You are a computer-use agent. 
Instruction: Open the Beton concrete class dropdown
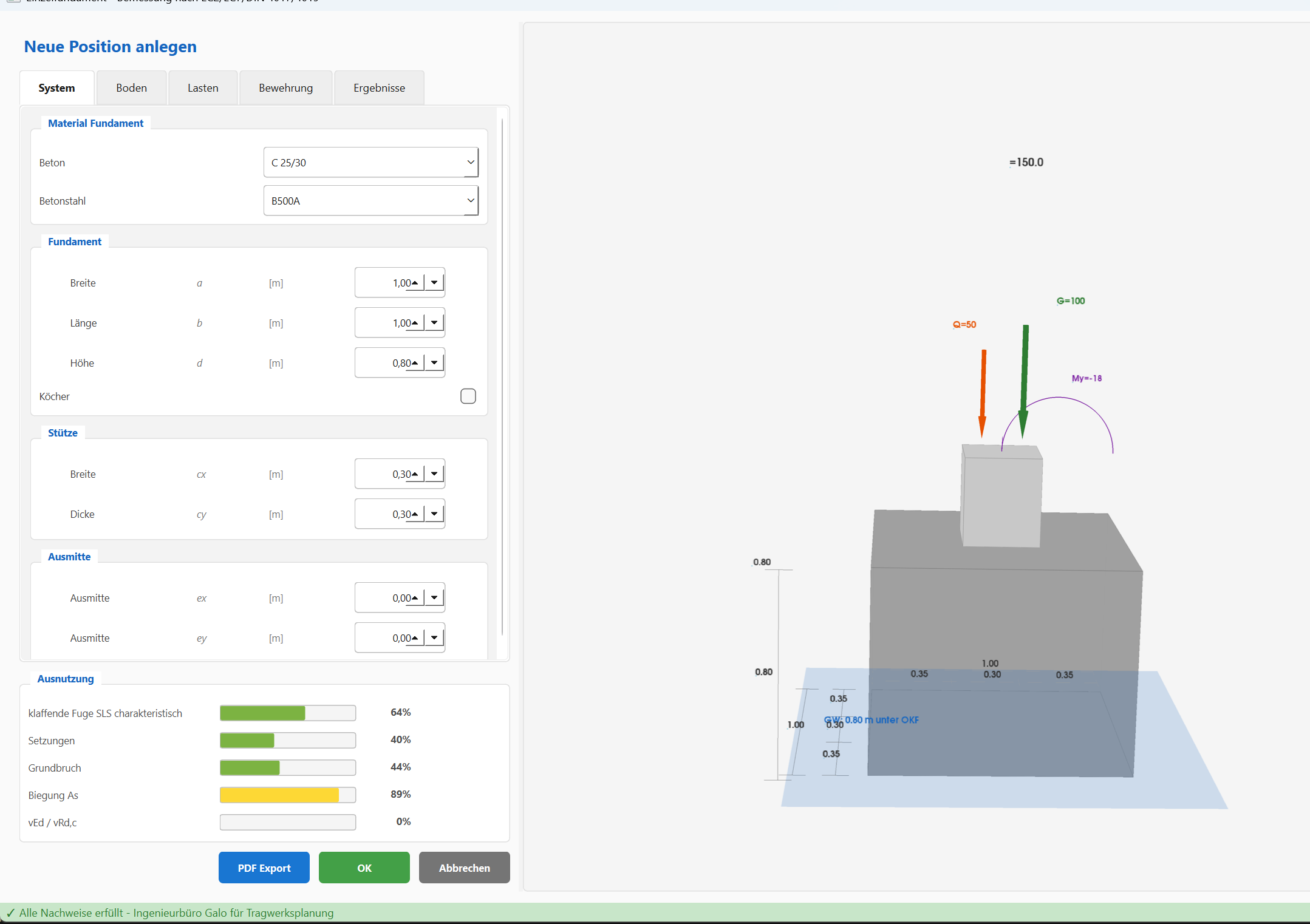click(371, 162)
